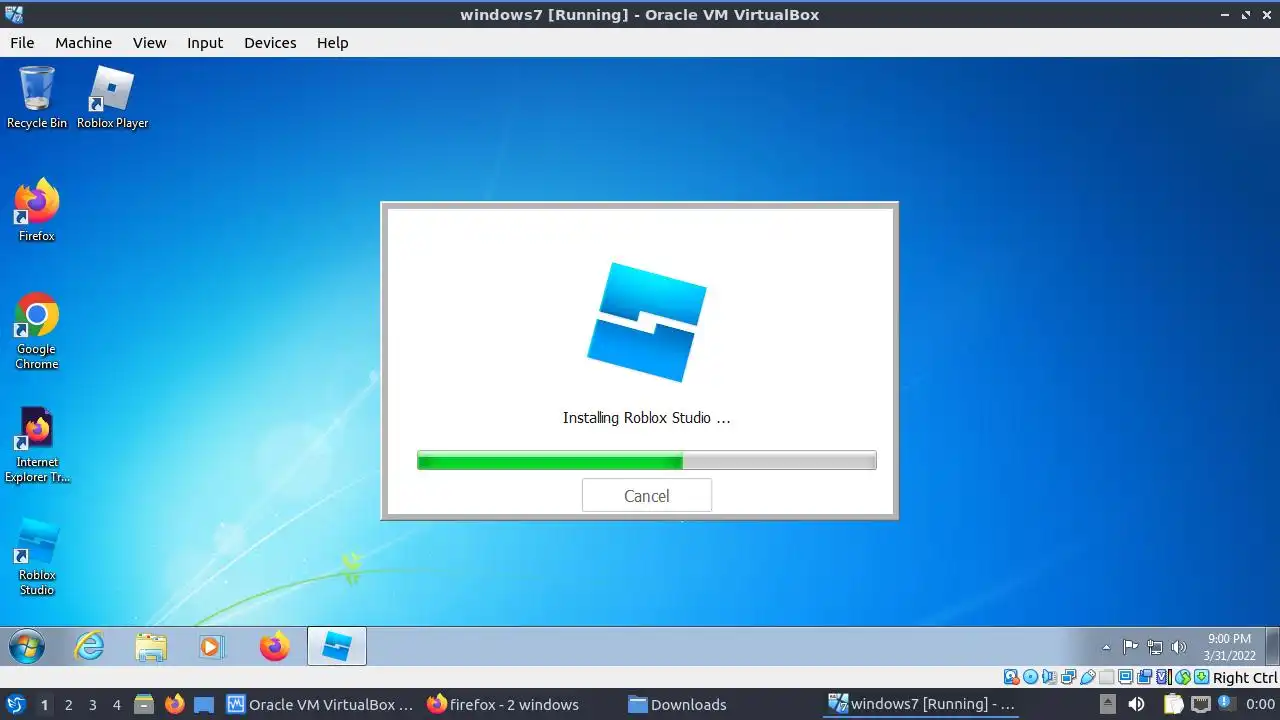Select Roblox Studio installer taskbar button
This screenshot has height=720, width=1280.
pos(337,646)
